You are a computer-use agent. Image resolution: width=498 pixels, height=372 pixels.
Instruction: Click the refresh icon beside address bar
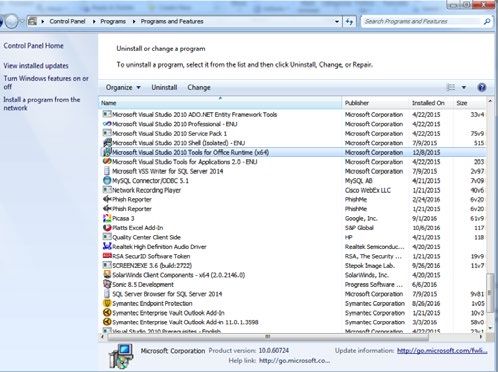click(x=349, y=21)
